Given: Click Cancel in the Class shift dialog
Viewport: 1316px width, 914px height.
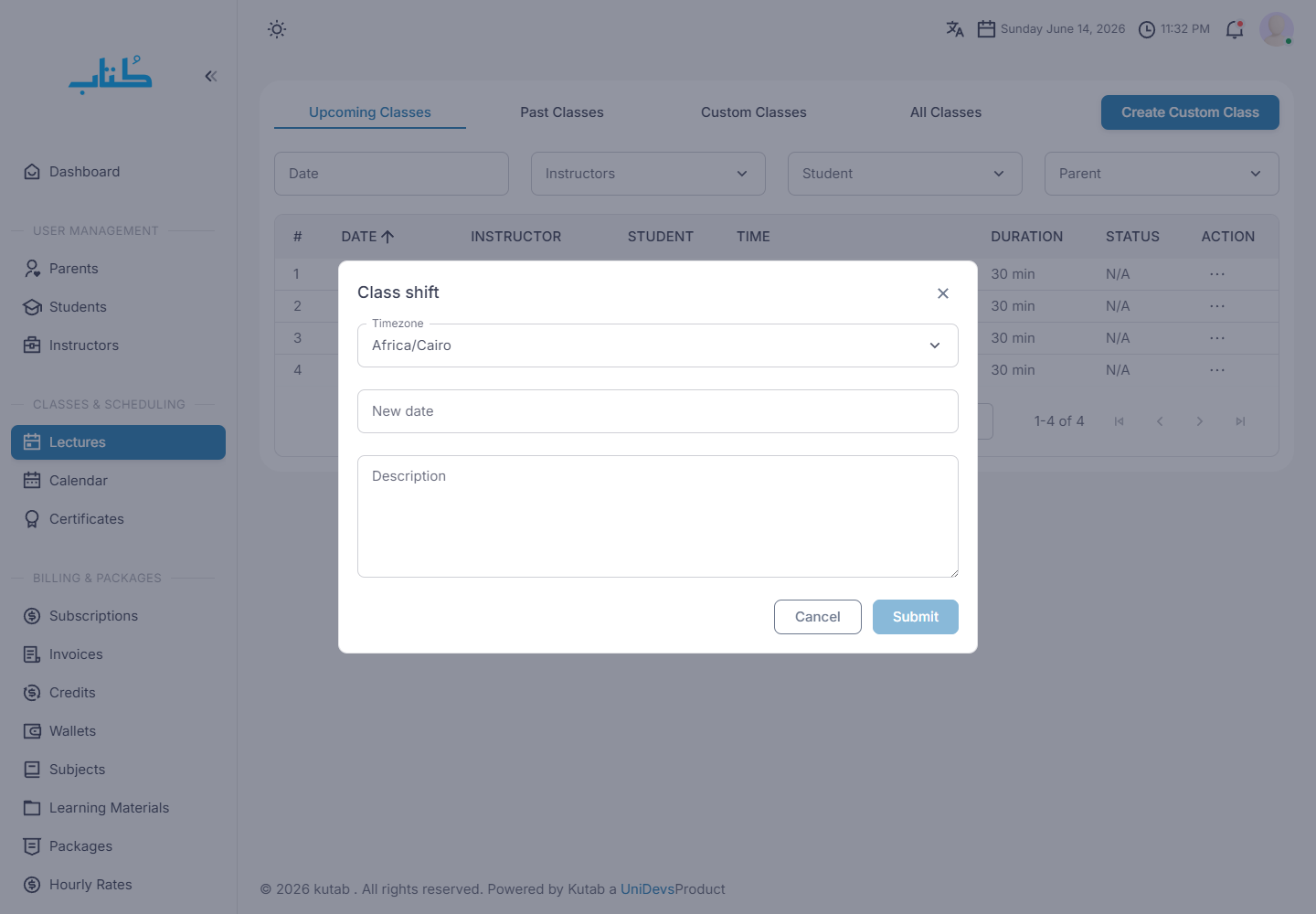Looking at the screenshot, I should [818, 617].
